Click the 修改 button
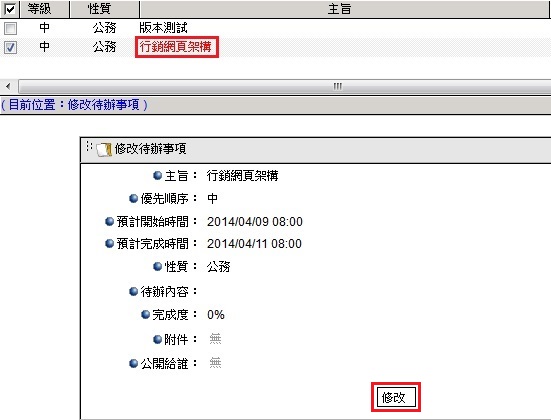 (x=396, y=398)
